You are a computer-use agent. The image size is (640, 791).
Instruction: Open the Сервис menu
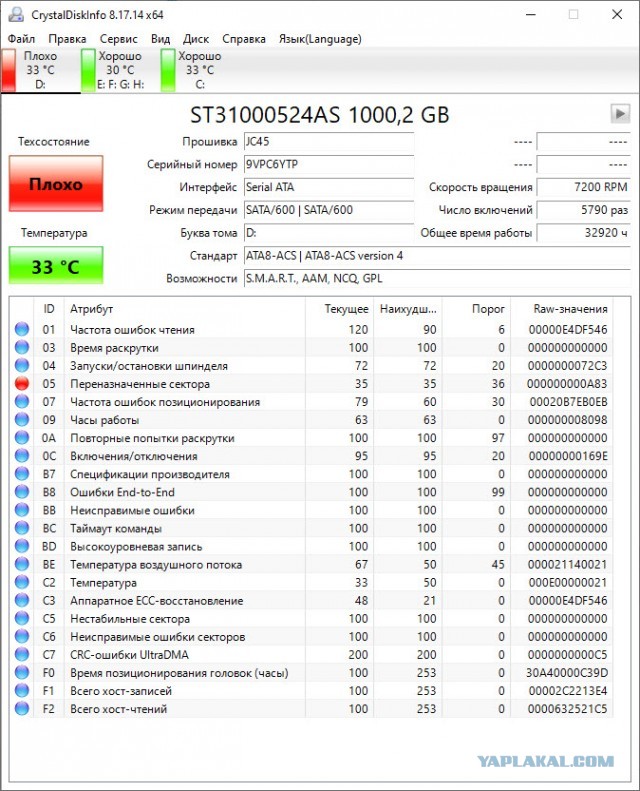click(x=119, y=39)
